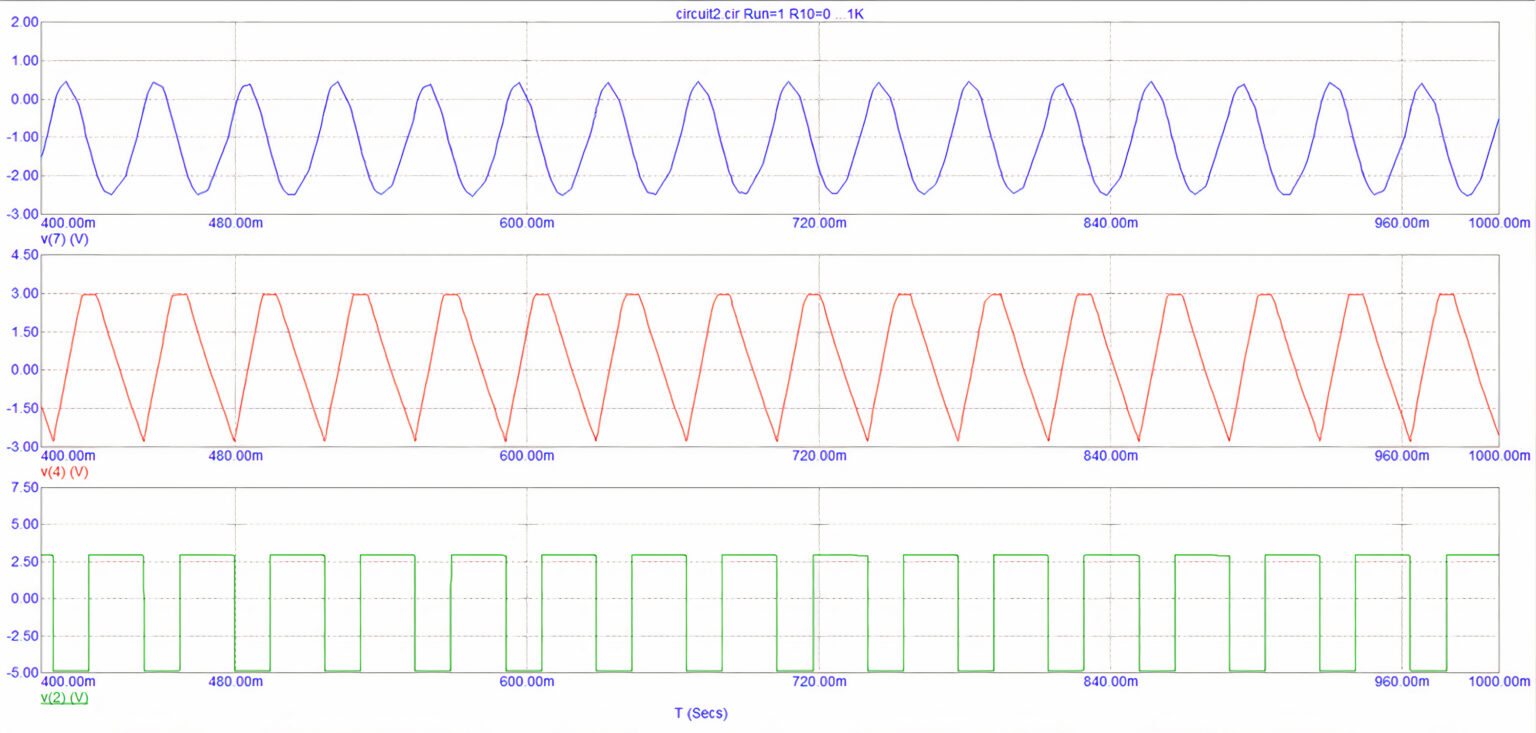Viewport: 1536px width, 733px height.
Task: Click 600.00m on the v(7) plot's time axis
Action: (x=527, y=223)
